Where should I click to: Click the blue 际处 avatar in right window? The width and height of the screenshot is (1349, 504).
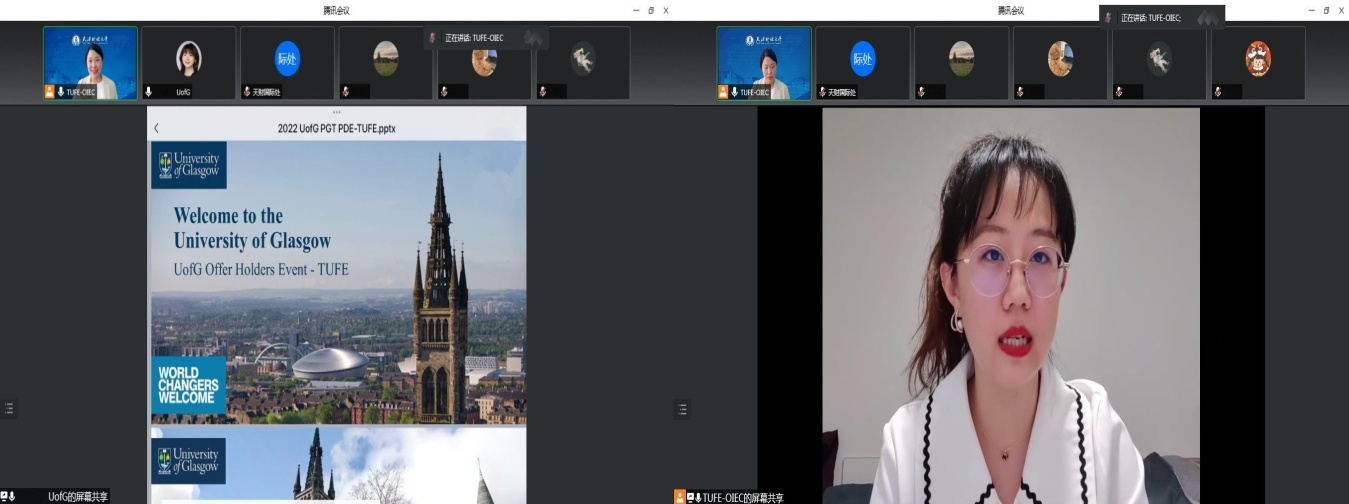point(862,59)
